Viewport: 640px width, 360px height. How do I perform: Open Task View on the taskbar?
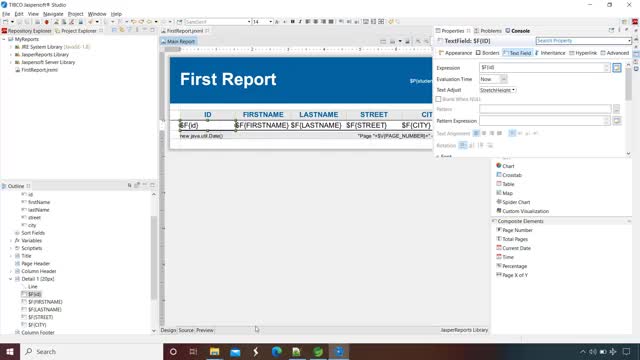point(193,351)
